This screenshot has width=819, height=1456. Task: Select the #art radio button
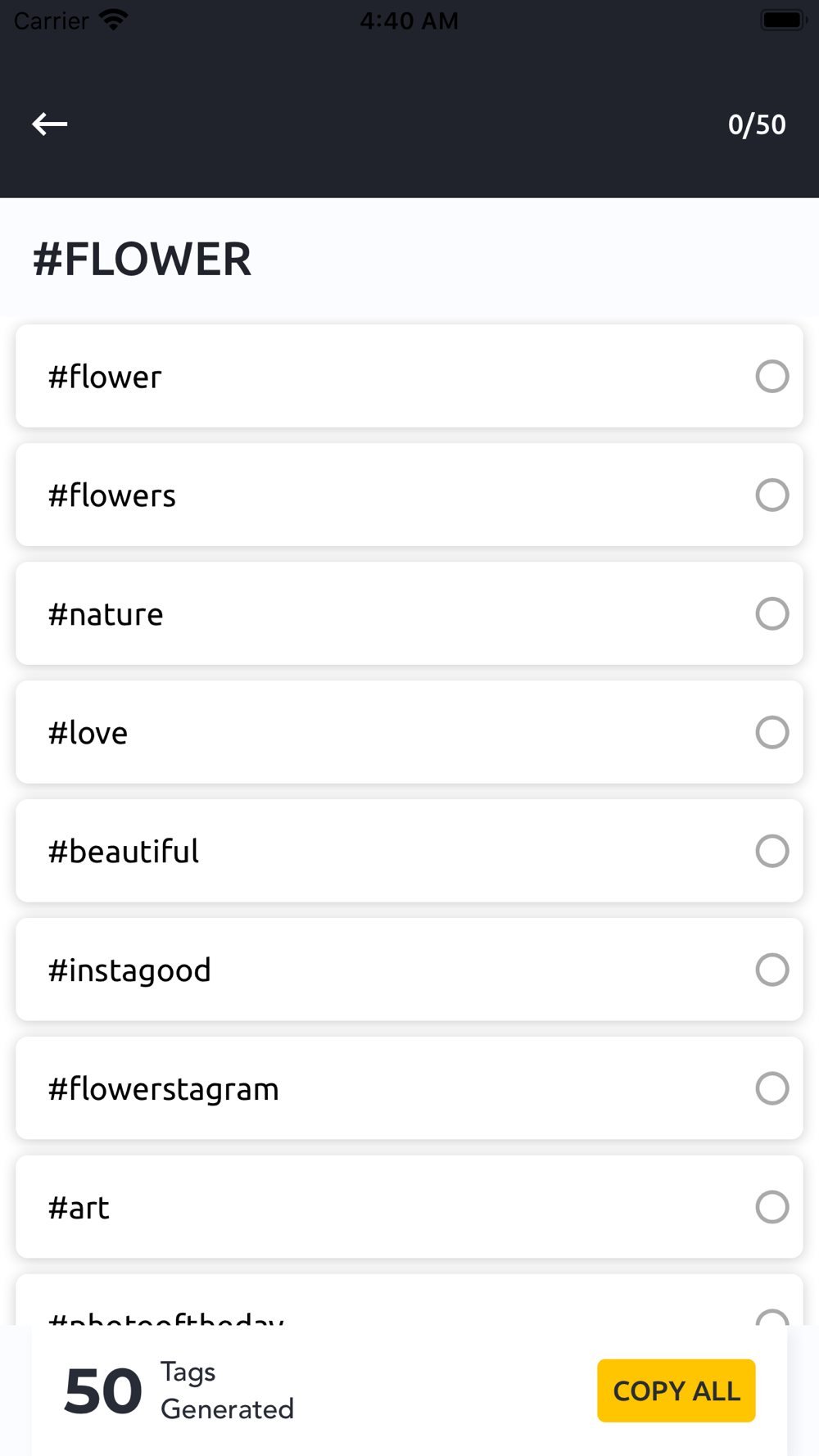pos(771,1208)
